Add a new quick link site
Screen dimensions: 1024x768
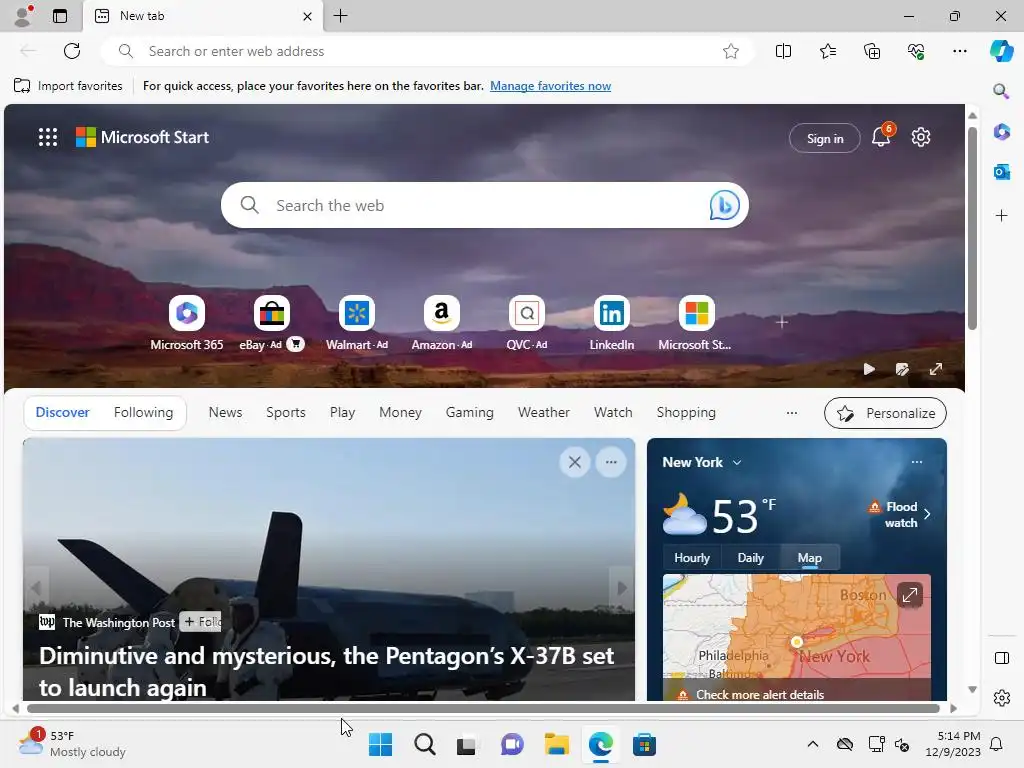[782, 322]
